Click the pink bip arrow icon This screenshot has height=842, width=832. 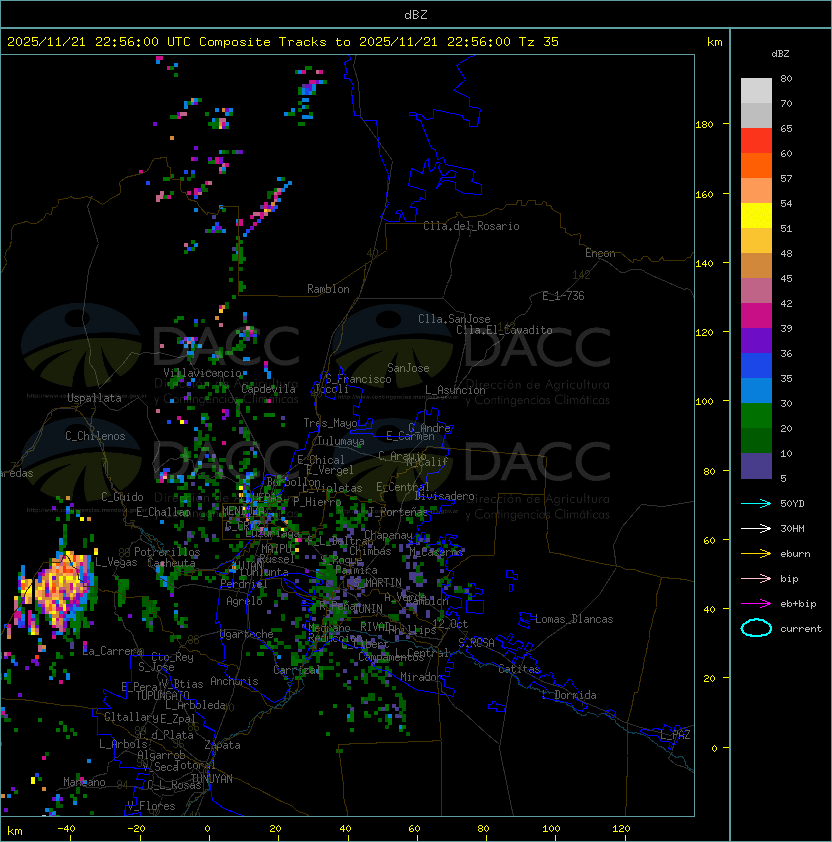[x=756, y=578]
